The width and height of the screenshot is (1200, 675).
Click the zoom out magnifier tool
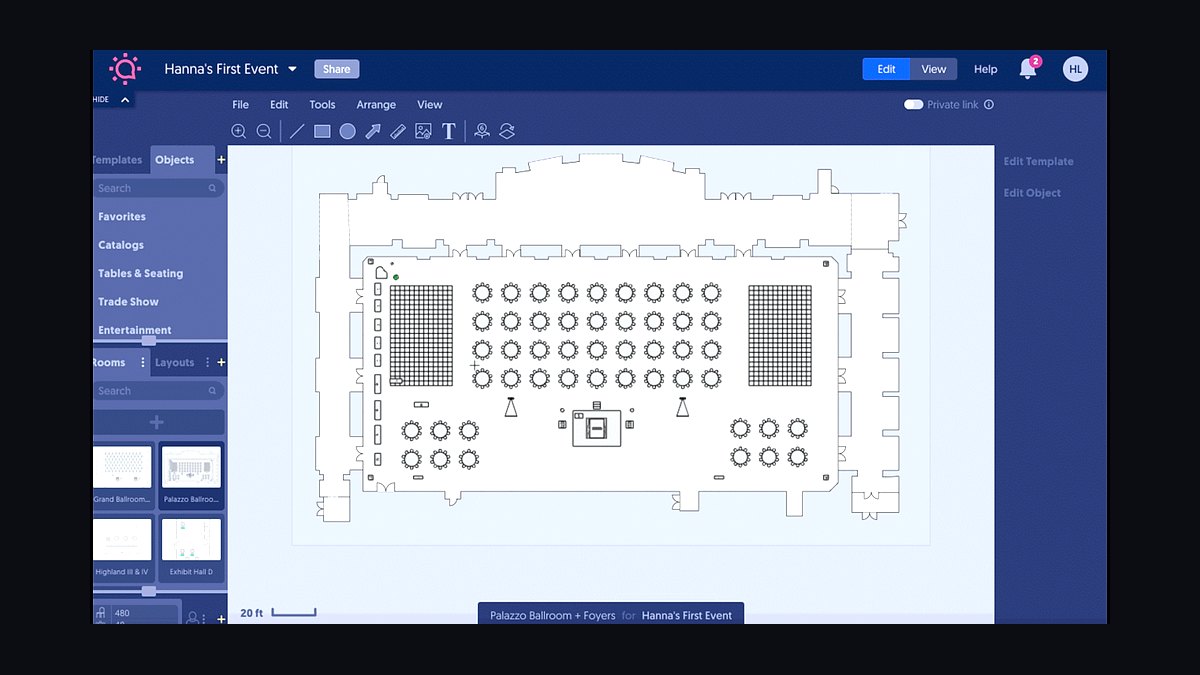(x=264, y=131)
